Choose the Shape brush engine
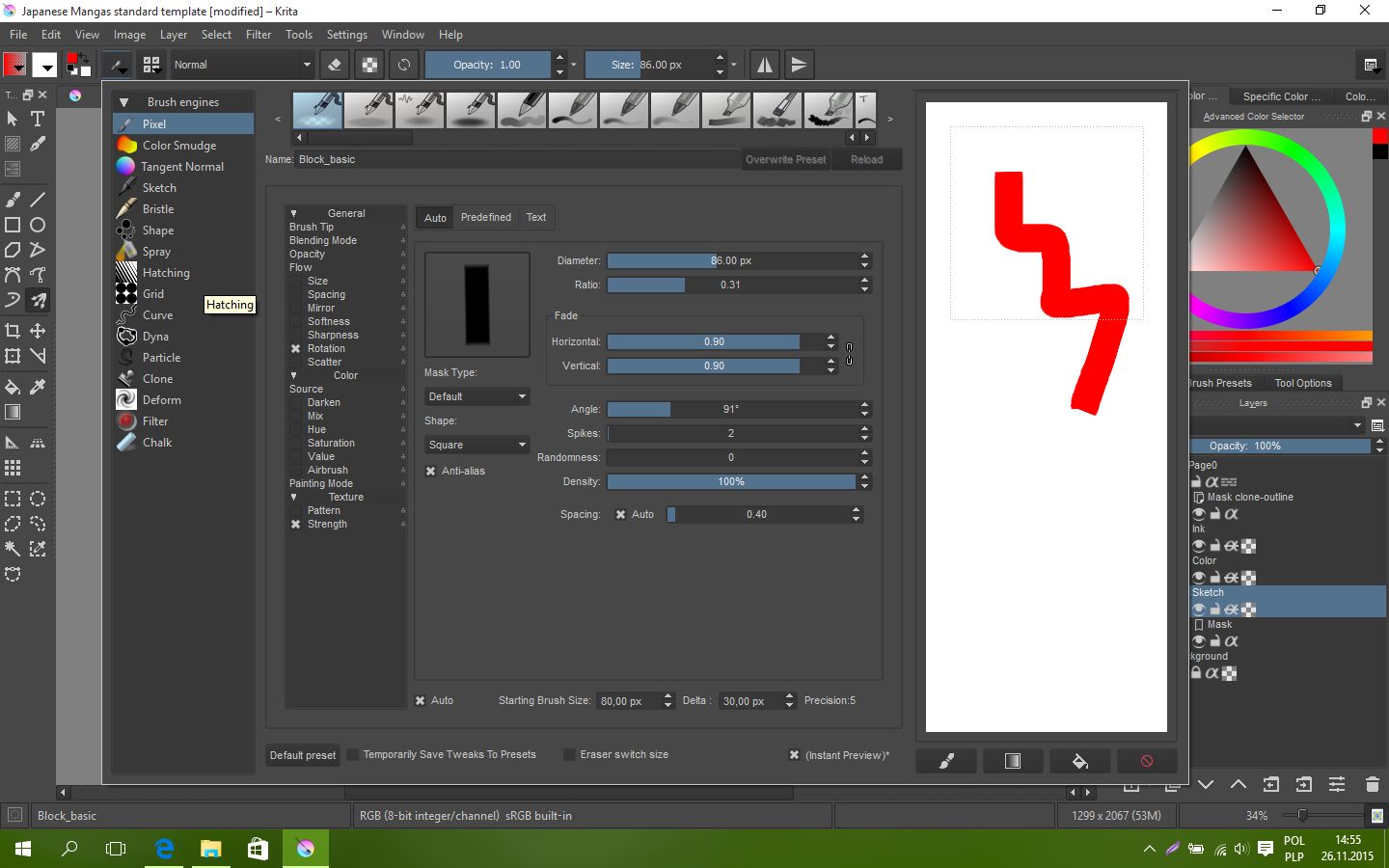 coord(183,230)
